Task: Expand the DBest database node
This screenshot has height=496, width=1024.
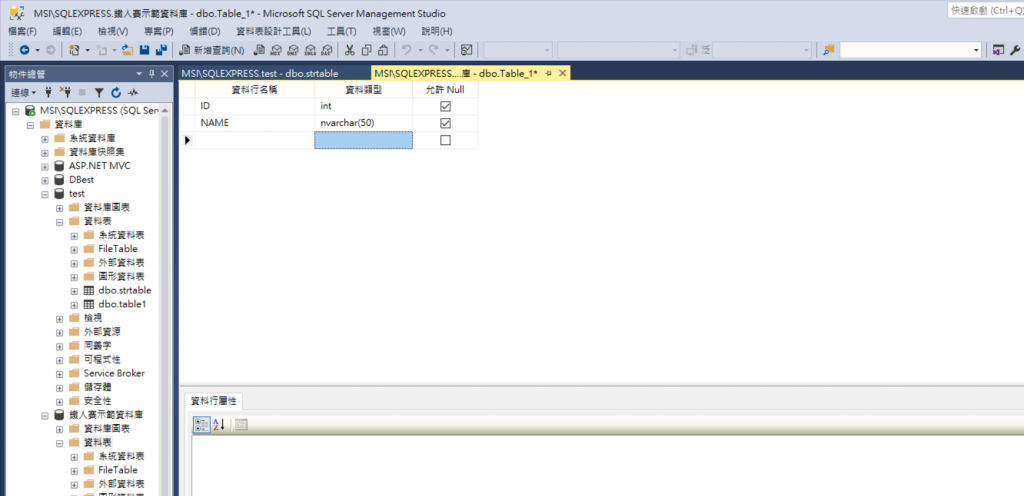Action: click(x=45, y=180)
